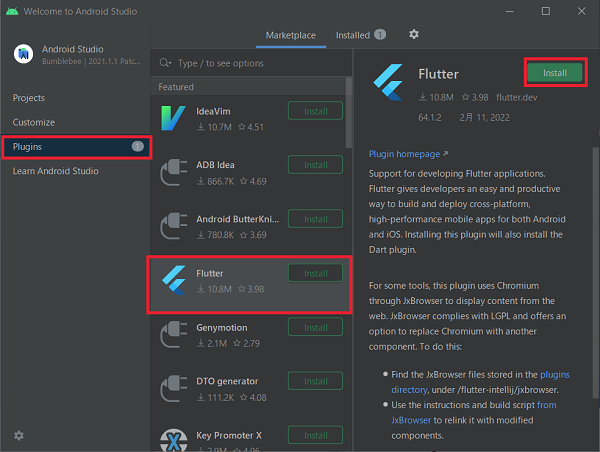Screen dimensions: 600x452
Task: Install the Android ButterKnife plugin
Action: pos(315,219)
